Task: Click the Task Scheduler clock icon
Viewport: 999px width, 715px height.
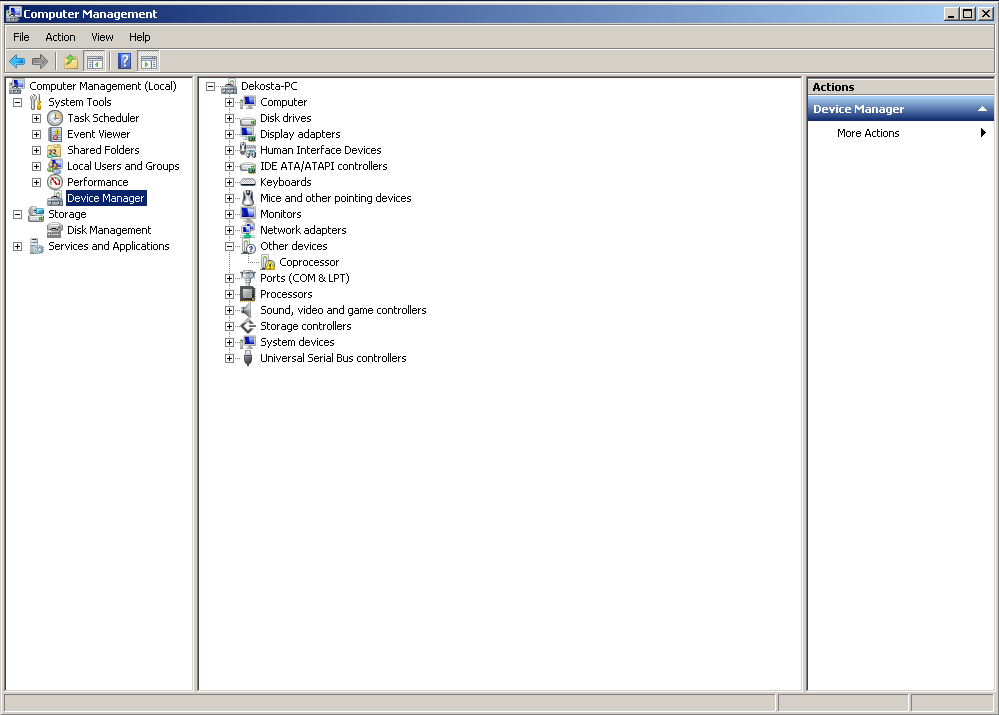Action: pos(55,118)
